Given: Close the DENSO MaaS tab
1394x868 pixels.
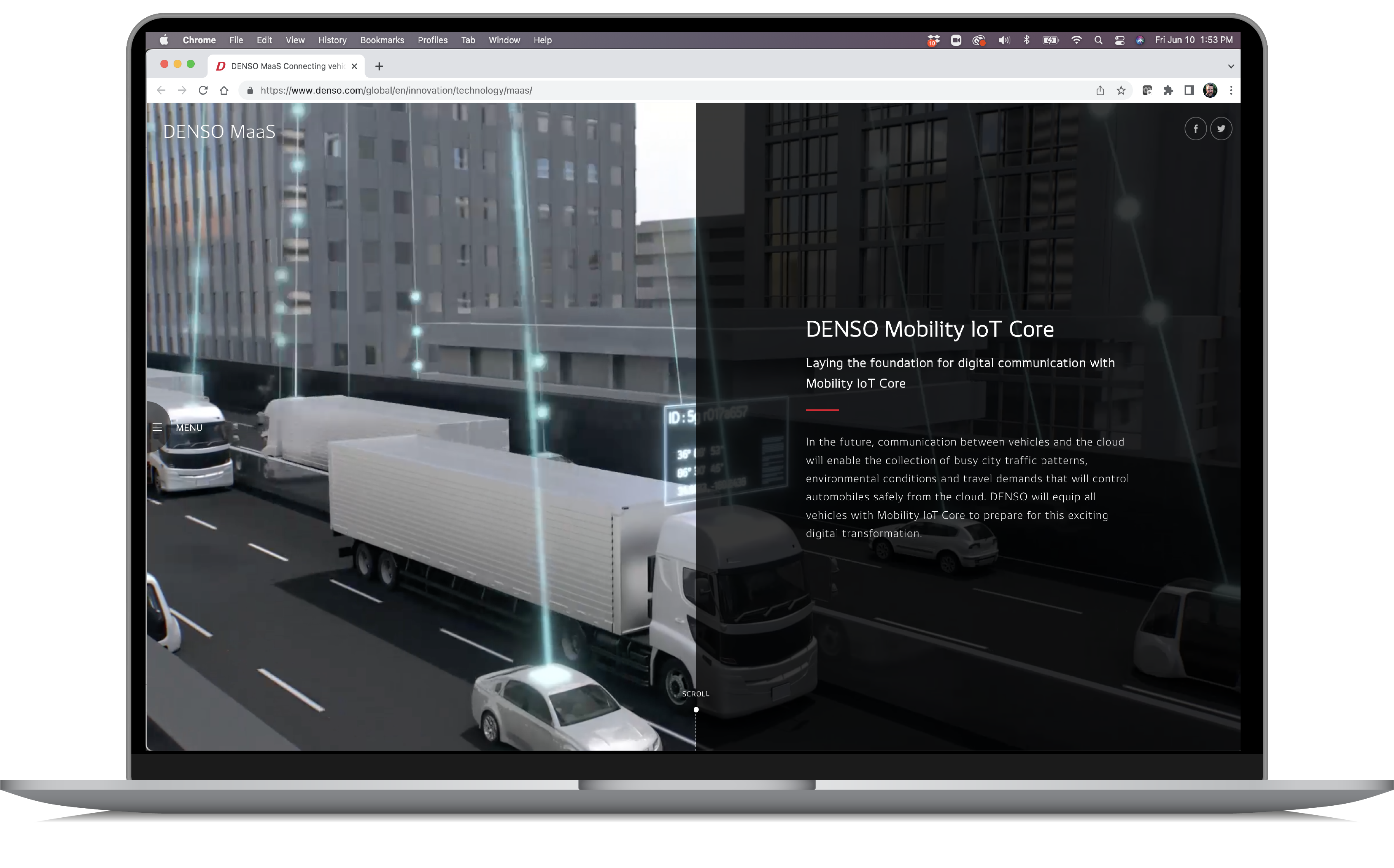Looking at the screenshot, I should click(354, 66).
